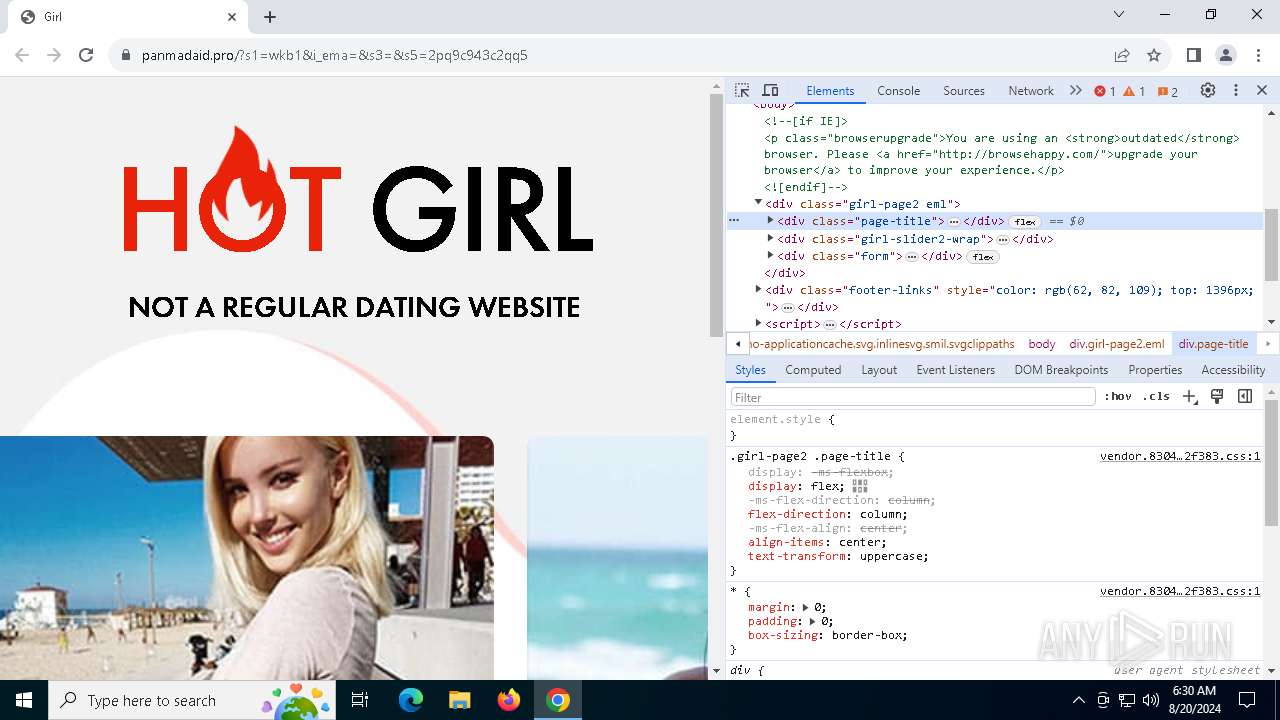The height and width of the screenshot is (720, 1280).
Task: Expand margin shorthand property
Action: pos(806,607)
